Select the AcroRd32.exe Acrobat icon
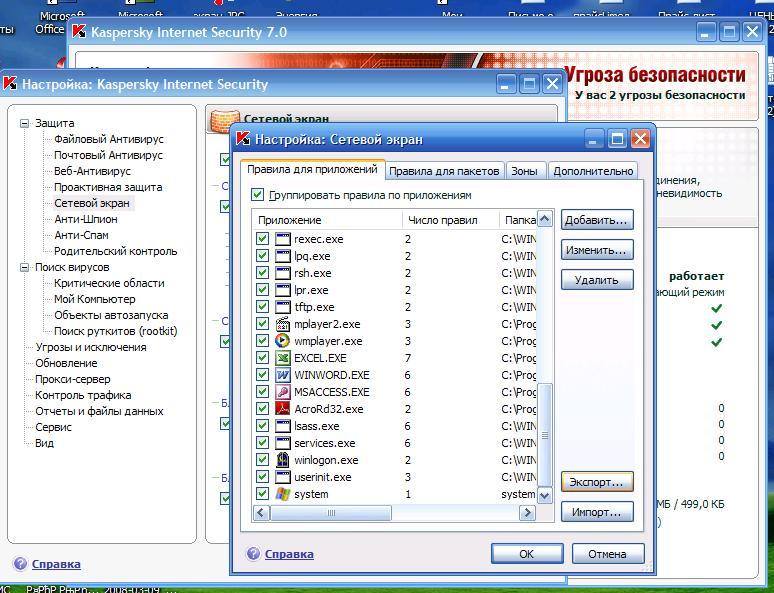The height and width of the screenshot is (593, 774). pos(283,409)
